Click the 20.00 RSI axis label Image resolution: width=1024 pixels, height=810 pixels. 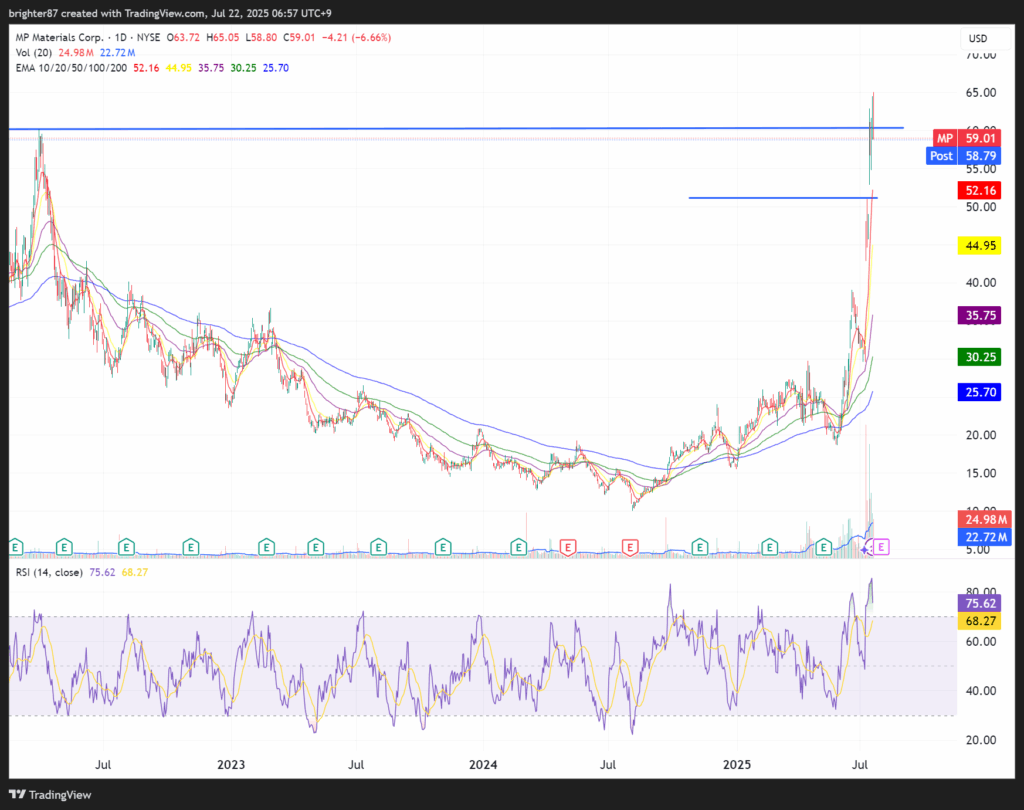click(981, 739)
